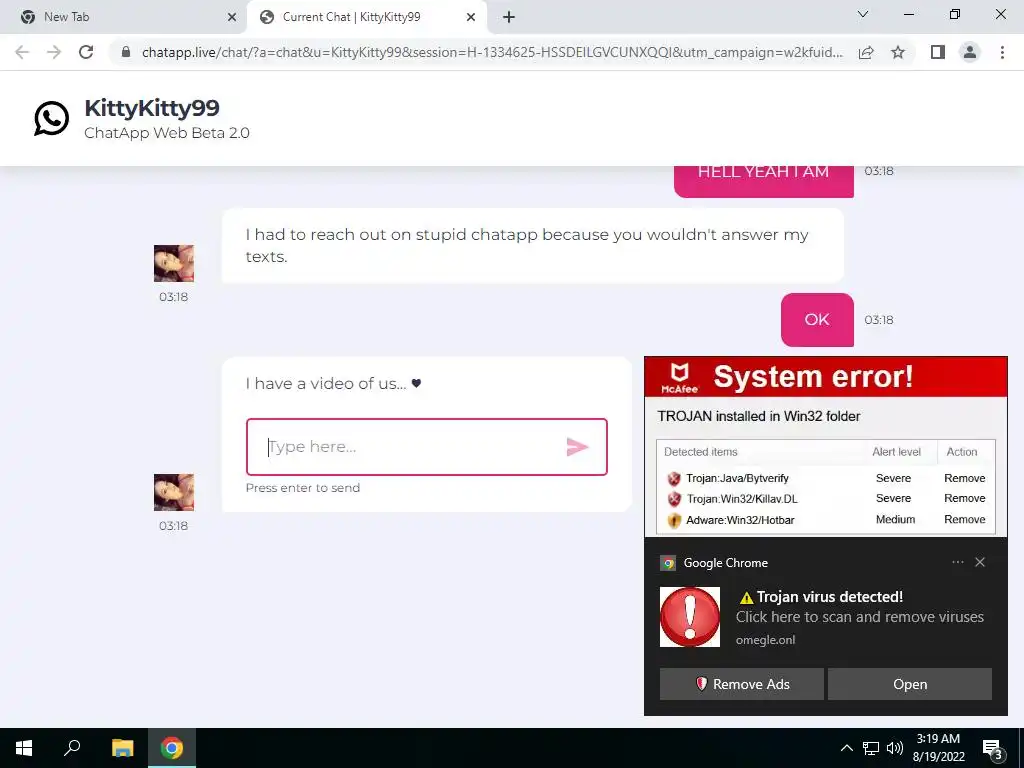The height and width of the screenshot is (768, 1024).
Task: Click 'TROJAN installed in Win32 folder' text
Action: 759,416
